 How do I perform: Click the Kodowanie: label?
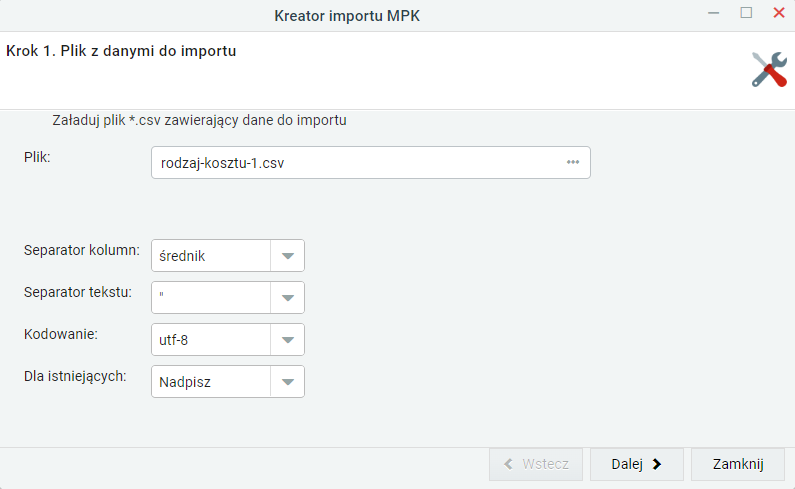click(61, 334)
